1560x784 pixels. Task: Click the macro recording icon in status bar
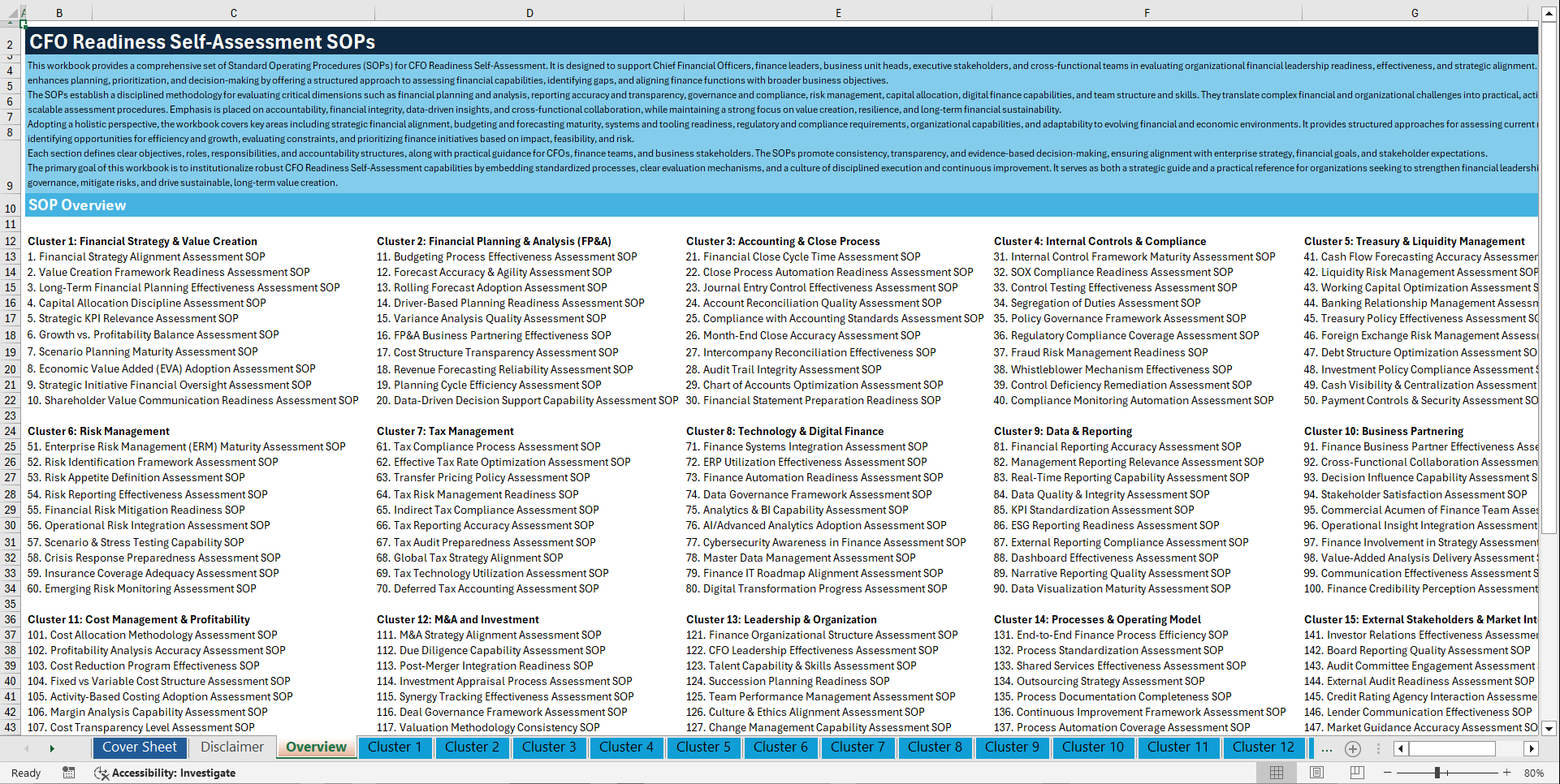(69, 773)
